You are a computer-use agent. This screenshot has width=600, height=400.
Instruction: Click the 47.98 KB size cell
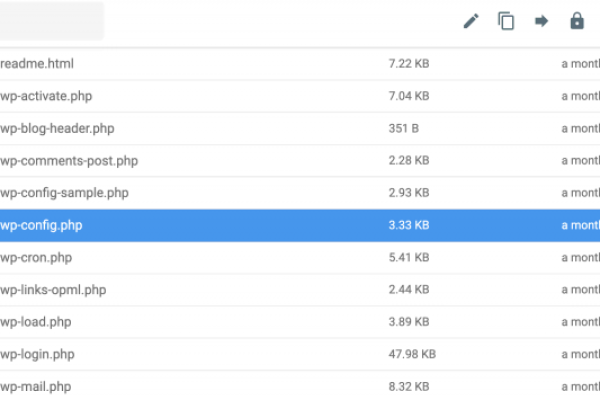point(412,354)
